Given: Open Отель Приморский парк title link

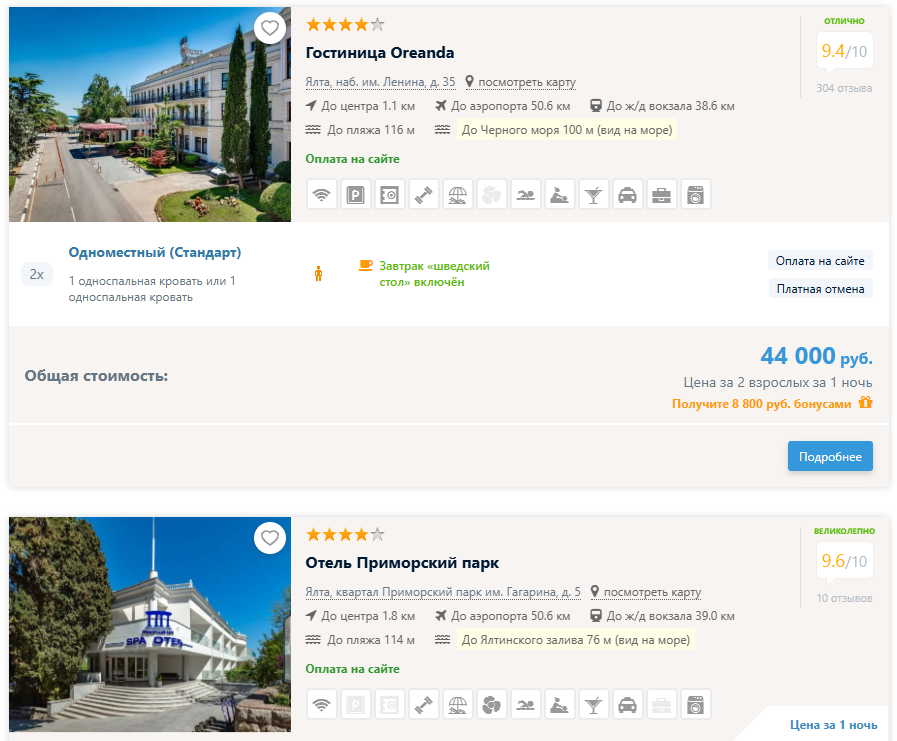Looking at the screenshot, I should 402,563.
